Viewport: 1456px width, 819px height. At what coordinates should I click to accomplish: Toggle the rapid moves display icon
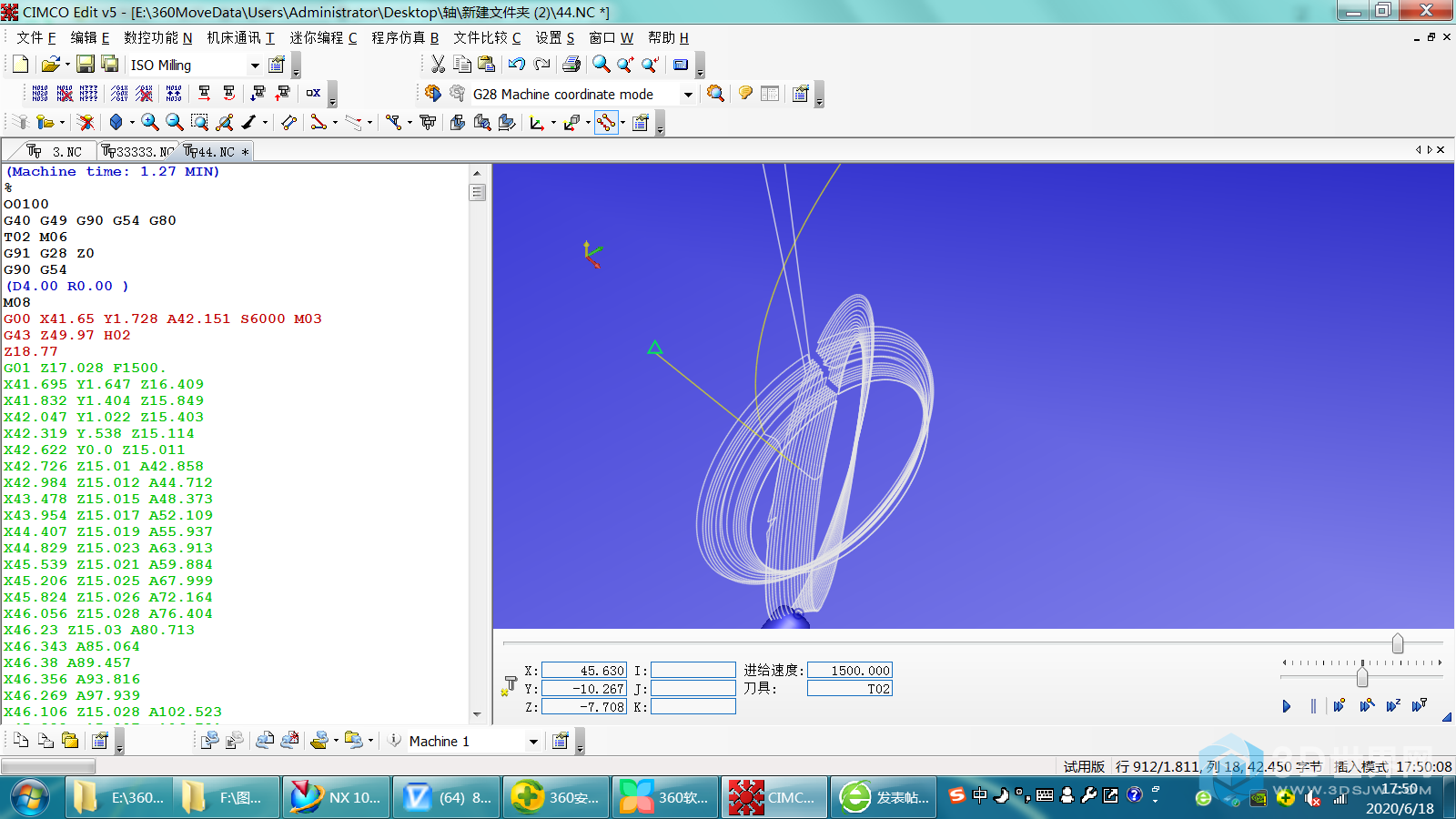(x=353, y=123)
